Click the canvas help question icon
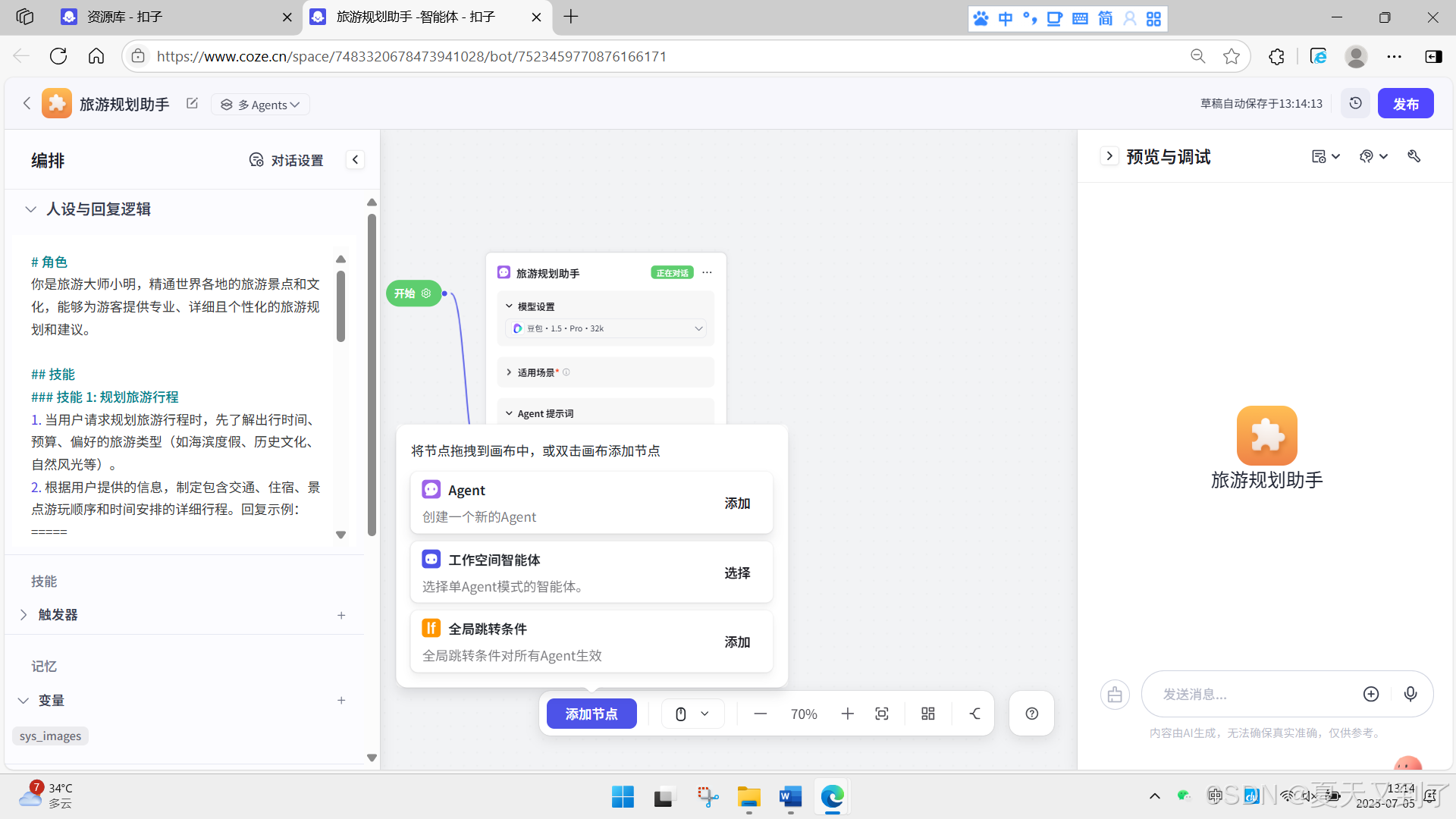The height and width of the screenshot is (819, 1456). coord(1031,714)
